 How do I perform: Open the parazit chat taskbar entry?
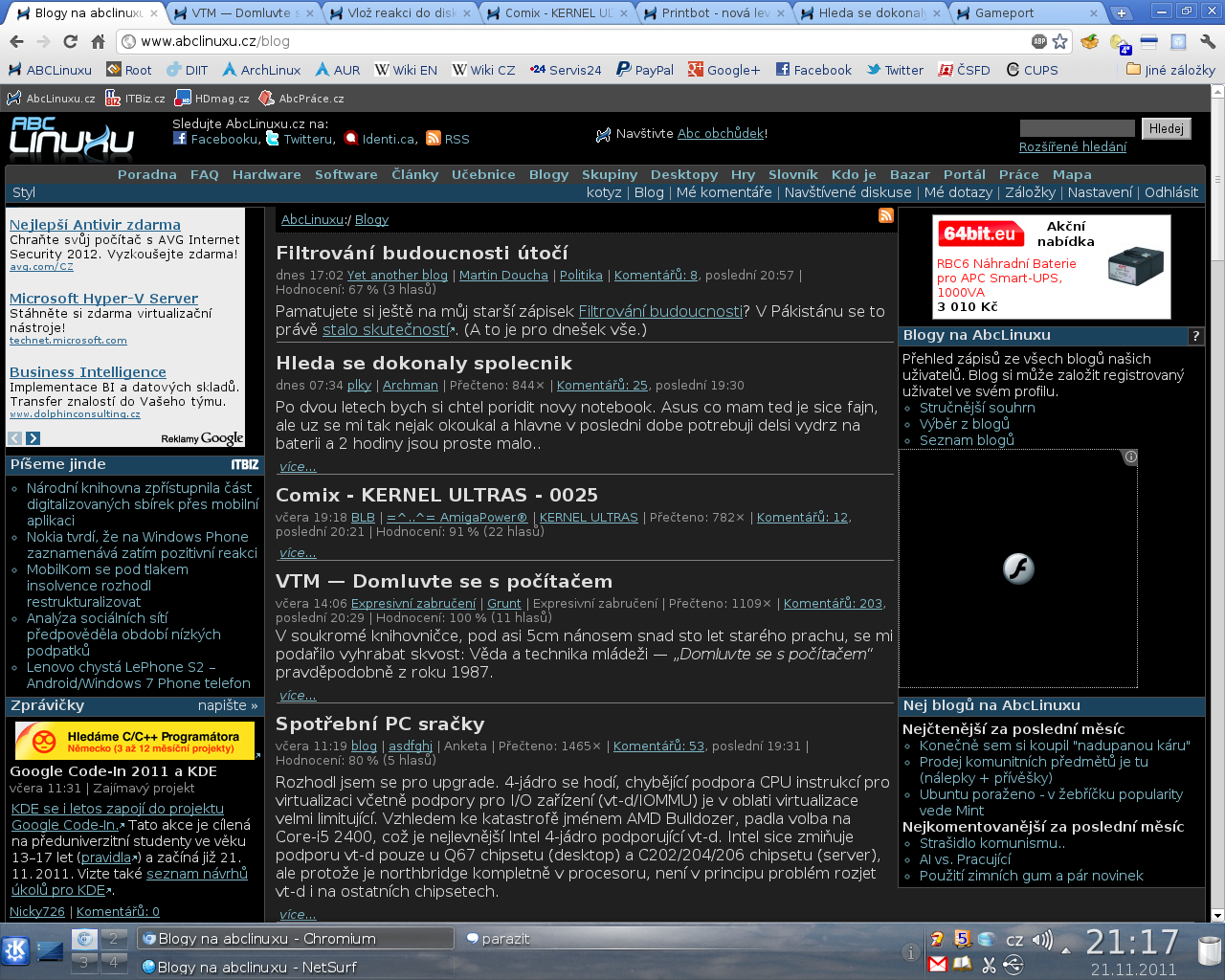point(616,939)
